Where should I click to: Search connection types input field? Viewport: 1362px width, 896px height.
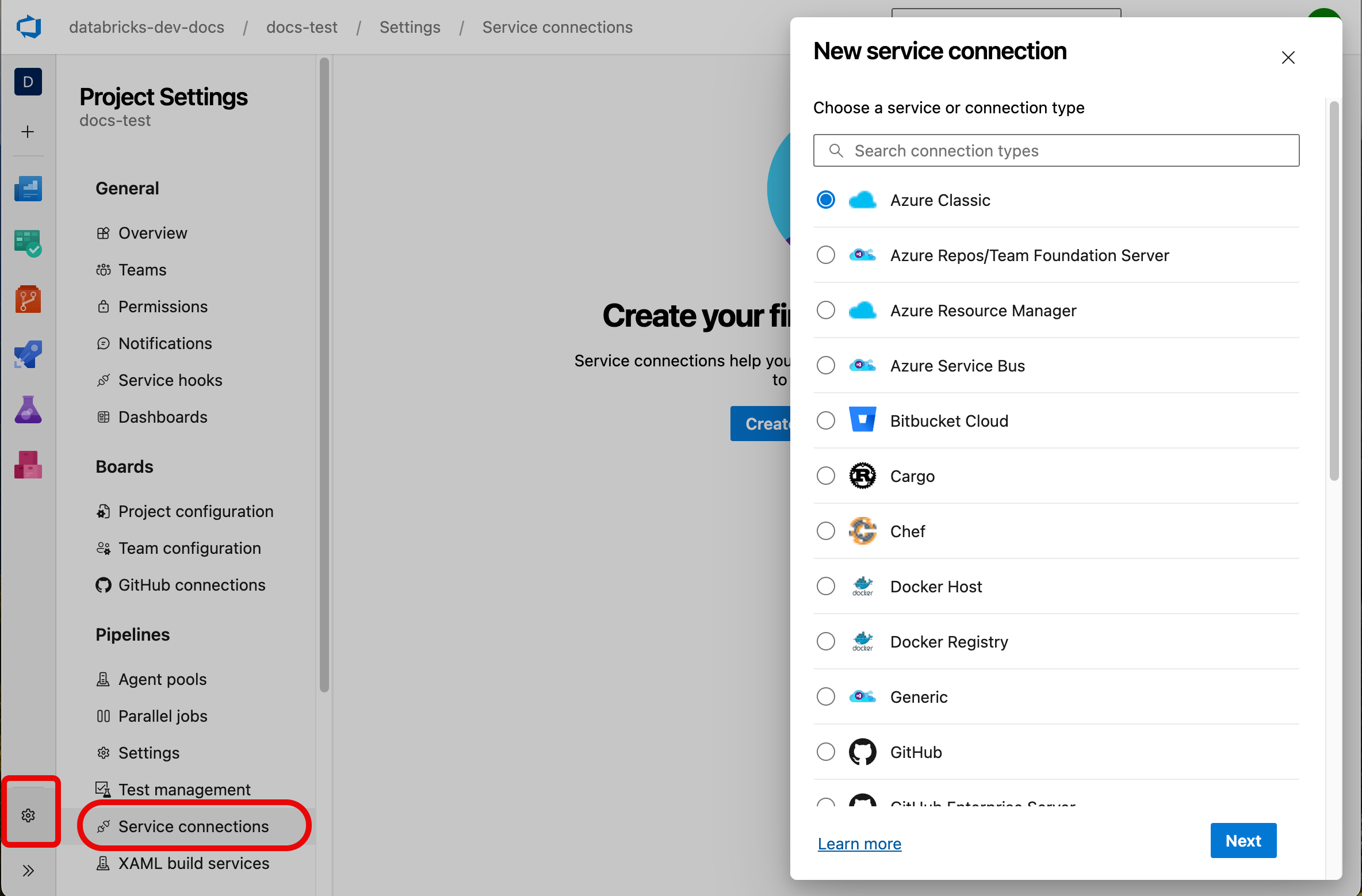1057,150
